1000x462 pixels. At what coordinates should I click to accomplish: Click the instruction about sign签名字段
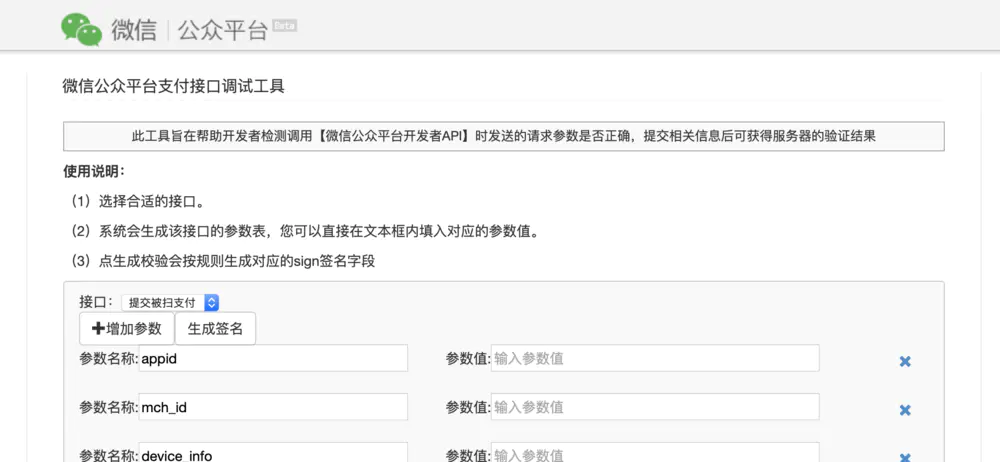click(223, 261)
